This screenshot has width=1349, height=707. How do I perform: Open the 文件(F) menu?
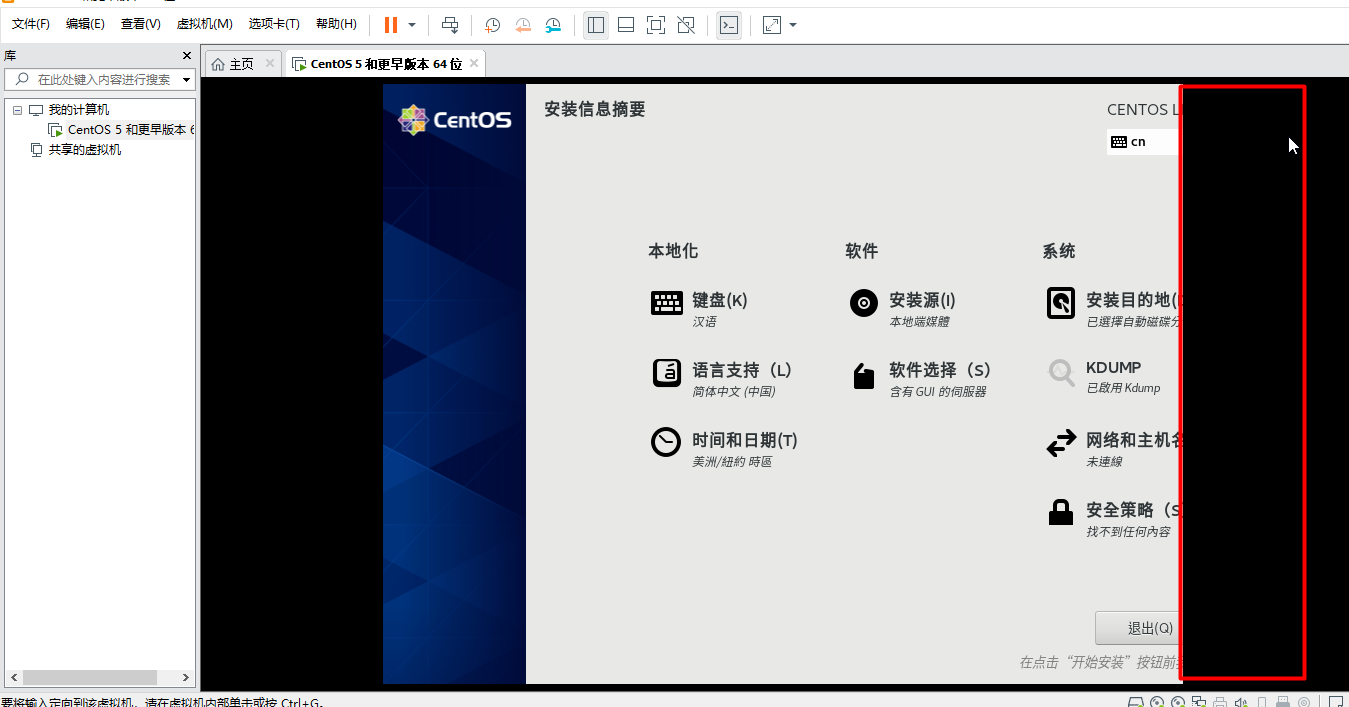click(31, 24)
